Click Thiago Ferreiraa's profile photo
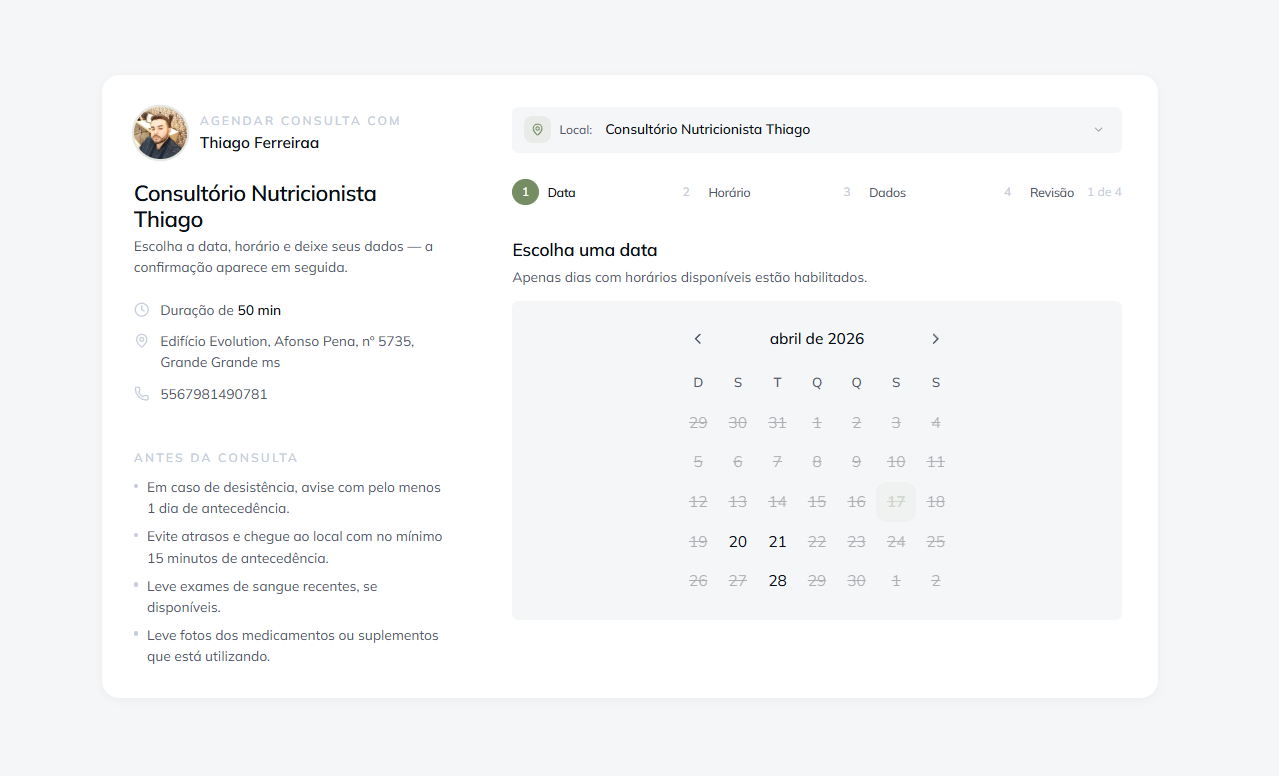The width and height of the screenshot is (1279, 776). coord(160,132)
